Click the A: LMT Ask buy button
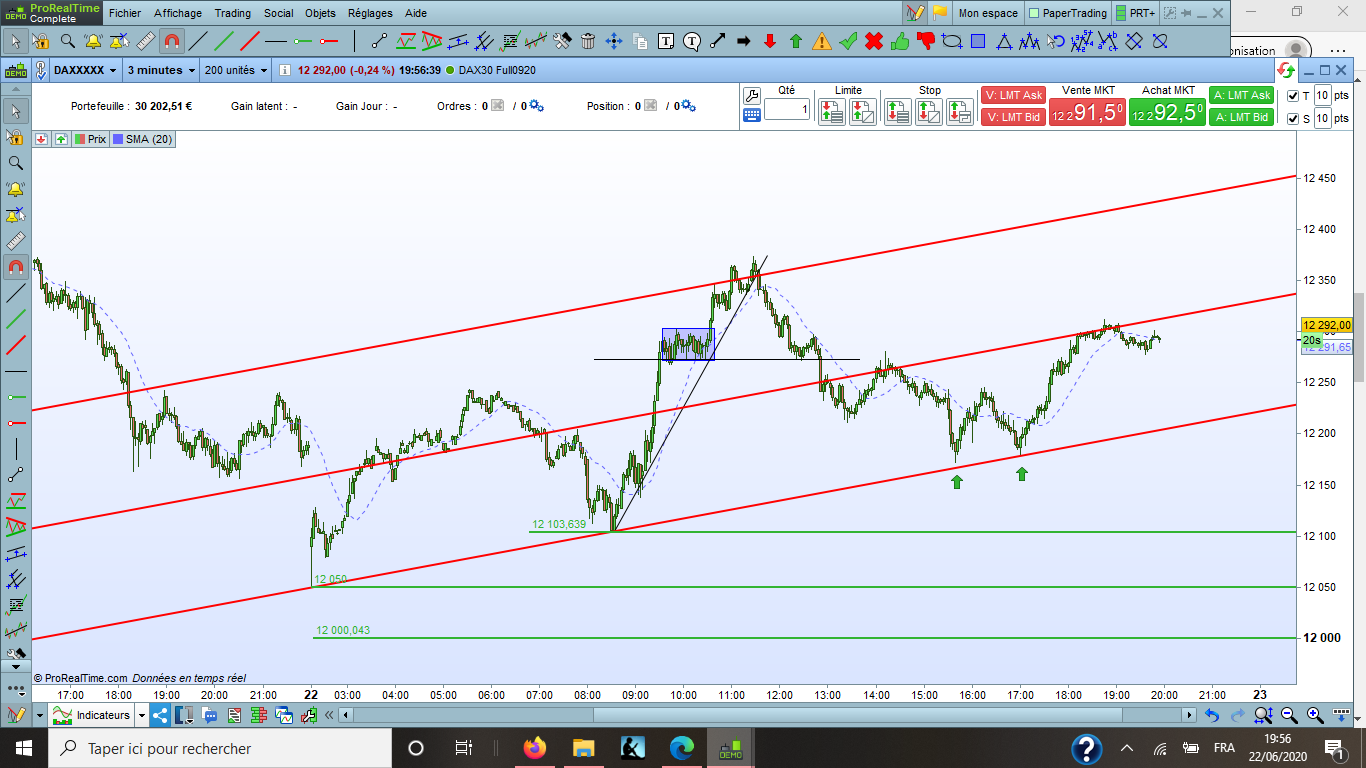 coord(1241,95)
